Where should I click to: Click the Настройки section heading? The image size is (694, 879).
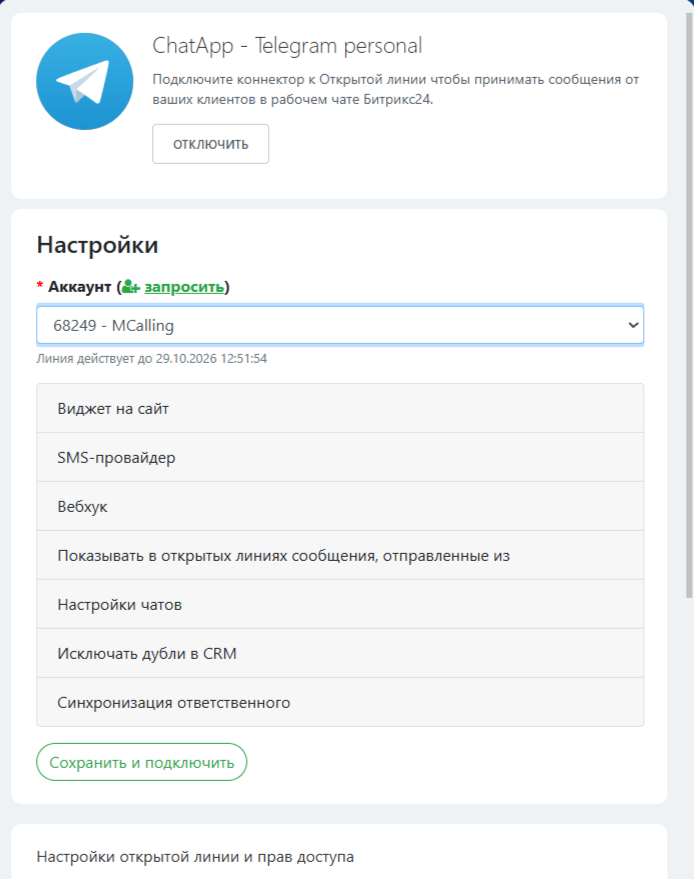97,245
